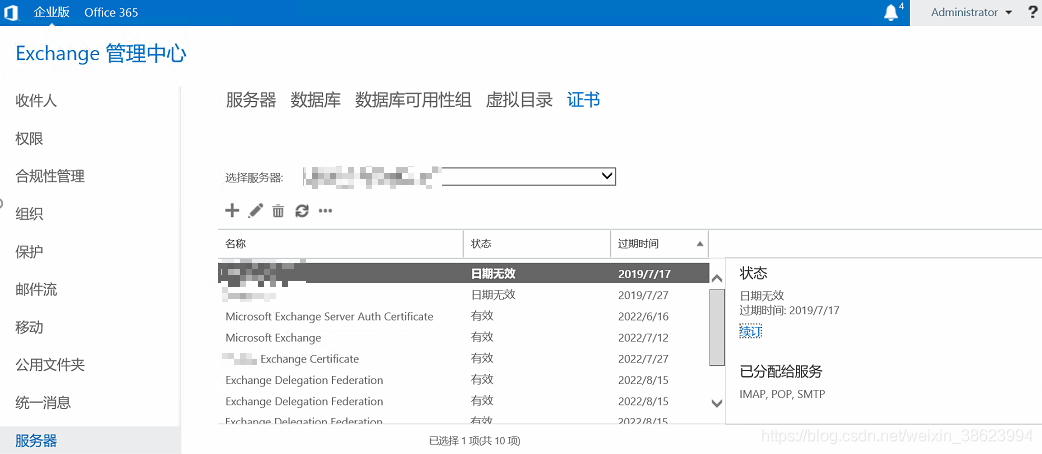Click the 名称 column header
The height and width of the screenshot is (454, 1042).
tap(340, 244)
